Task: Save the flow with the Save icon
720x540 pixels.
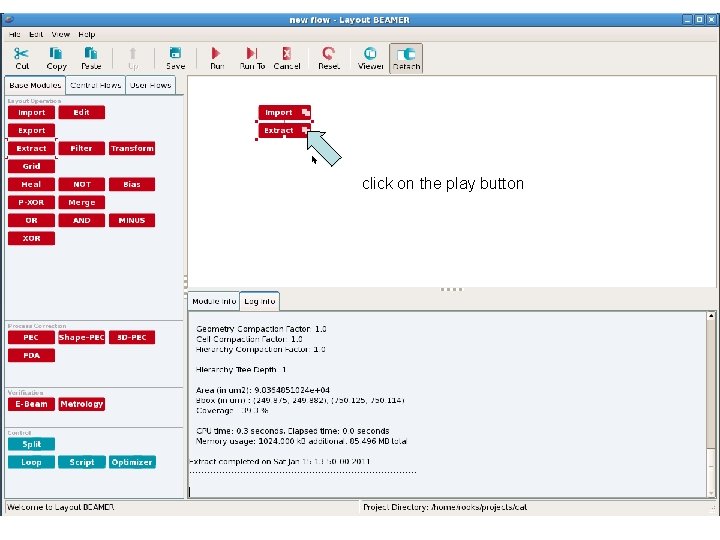Action: click(x=175, y=53)
